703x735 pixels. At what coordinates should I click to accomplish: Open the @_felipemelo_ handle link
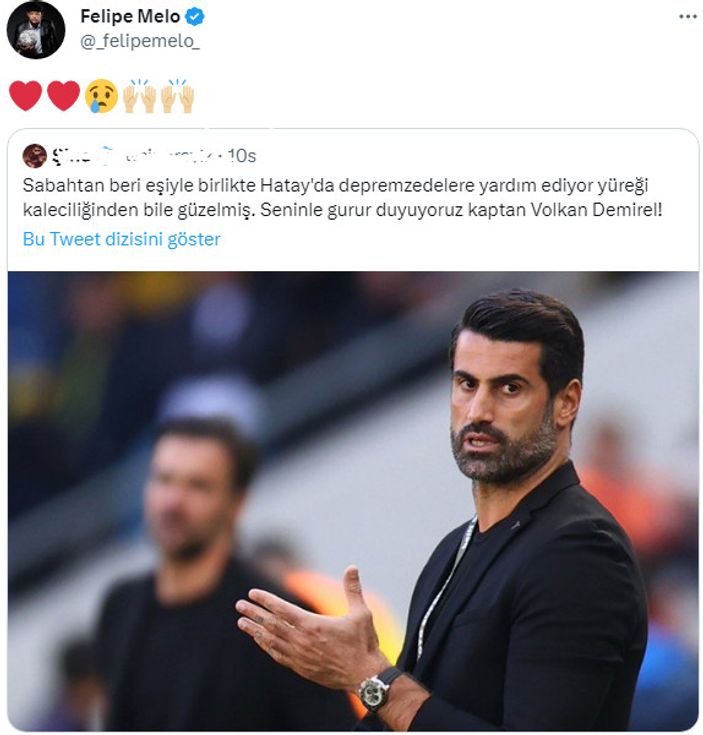tap(140, 41)
